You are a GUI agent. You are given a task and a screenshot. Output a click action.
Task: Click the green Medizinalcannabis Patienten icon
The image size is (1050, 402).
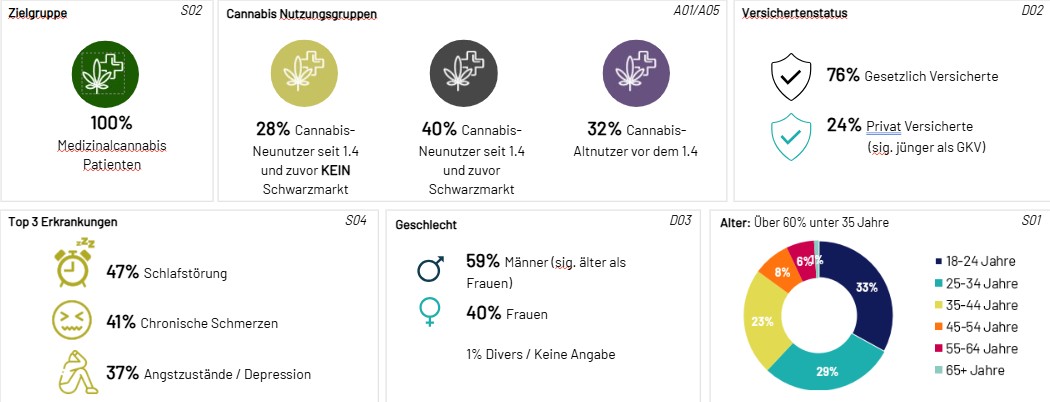point(105,74)
